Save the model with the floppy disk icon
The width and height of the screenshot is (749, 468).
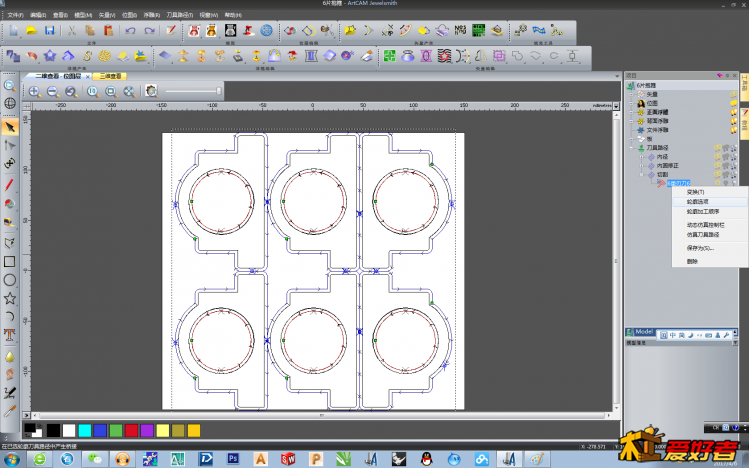click(50, 31)
